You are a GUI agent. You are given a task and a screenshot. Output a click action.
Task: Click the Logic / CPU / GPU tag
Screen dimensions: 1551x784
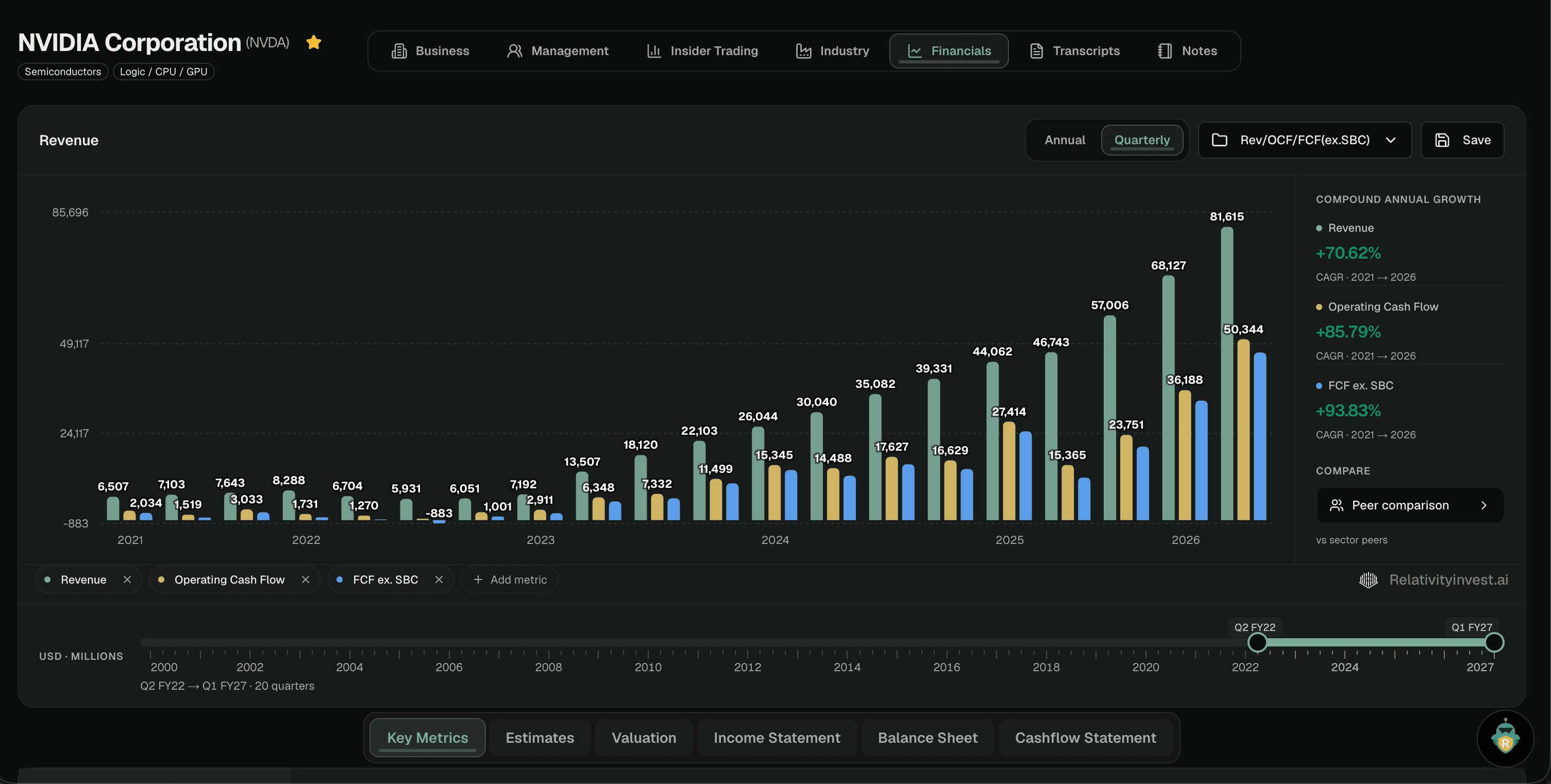coord(163,72)
